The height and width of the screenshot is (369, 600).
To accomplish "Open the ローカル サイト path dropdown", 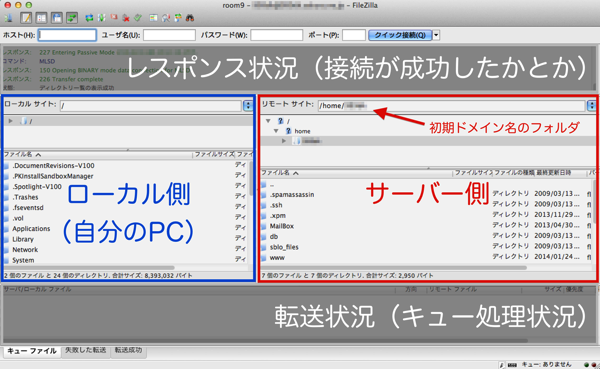I will point(248,106).
